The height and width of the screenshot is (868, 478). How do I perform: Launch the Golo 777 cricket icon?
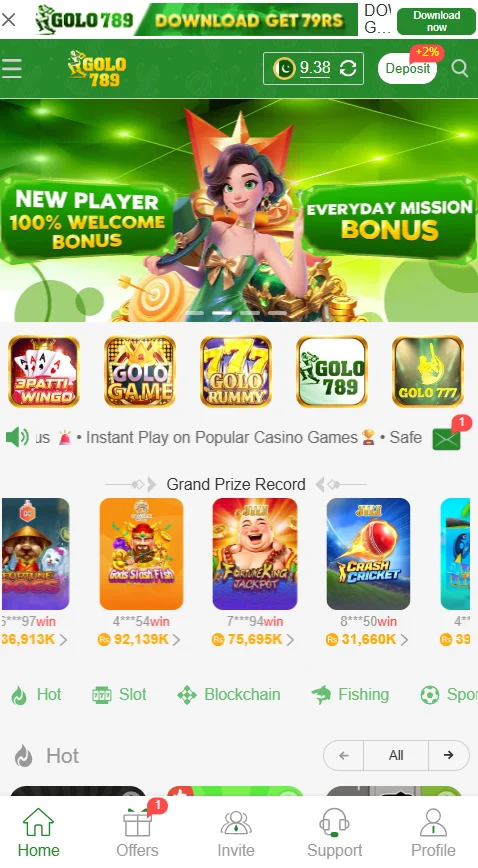(428, 371)
